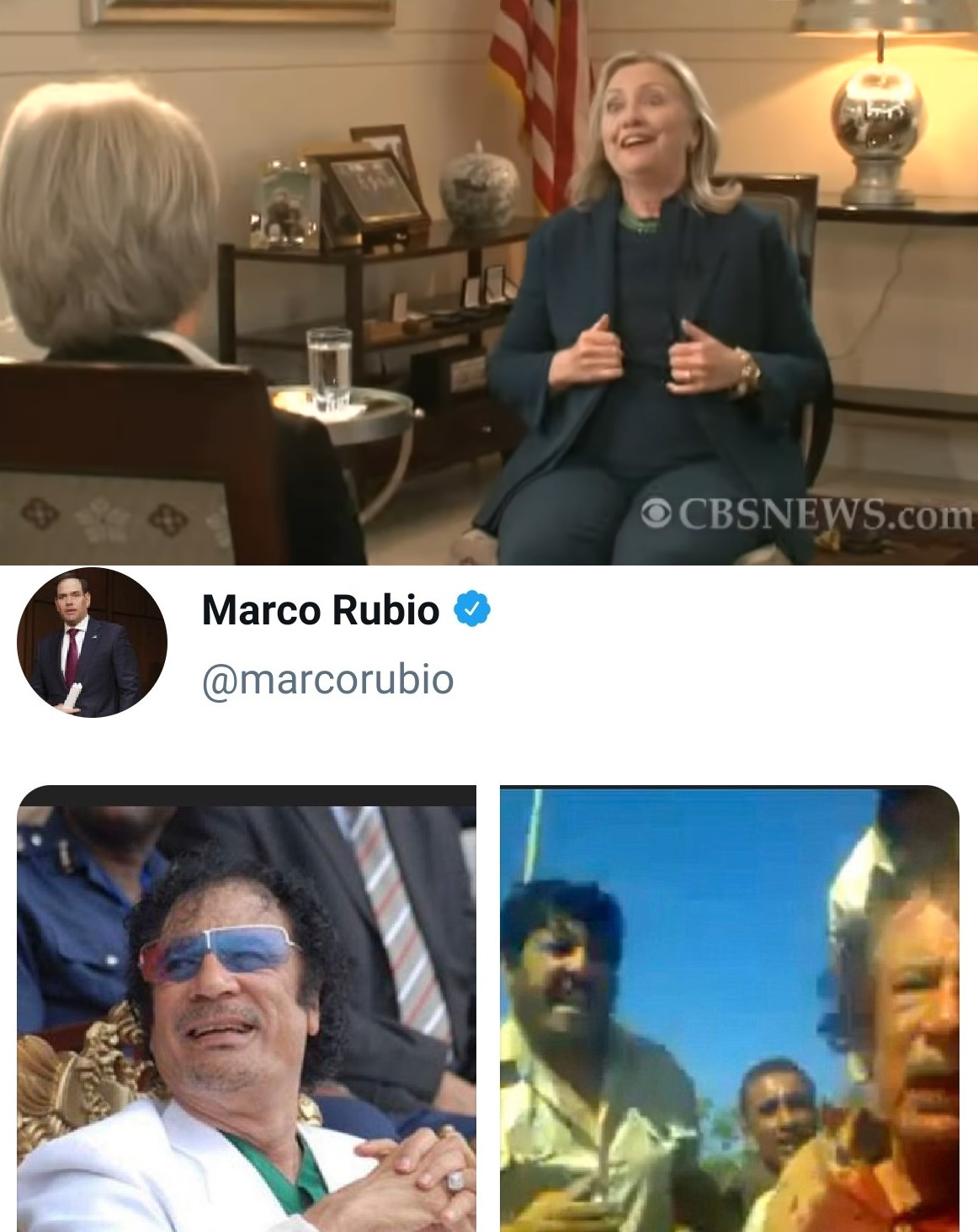
Task: Click the blue verified badge icon
Action: [x=472, y=608]
